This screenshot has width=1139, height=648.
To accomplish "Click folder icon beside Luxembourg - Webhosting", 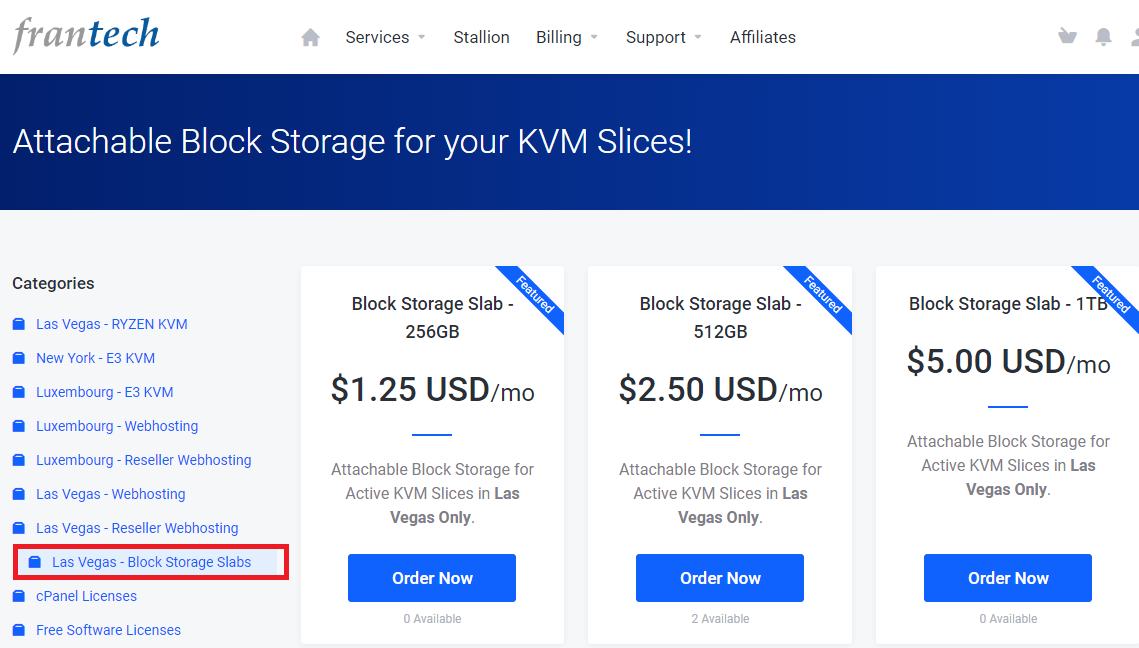I will click(x=19, y=426).
